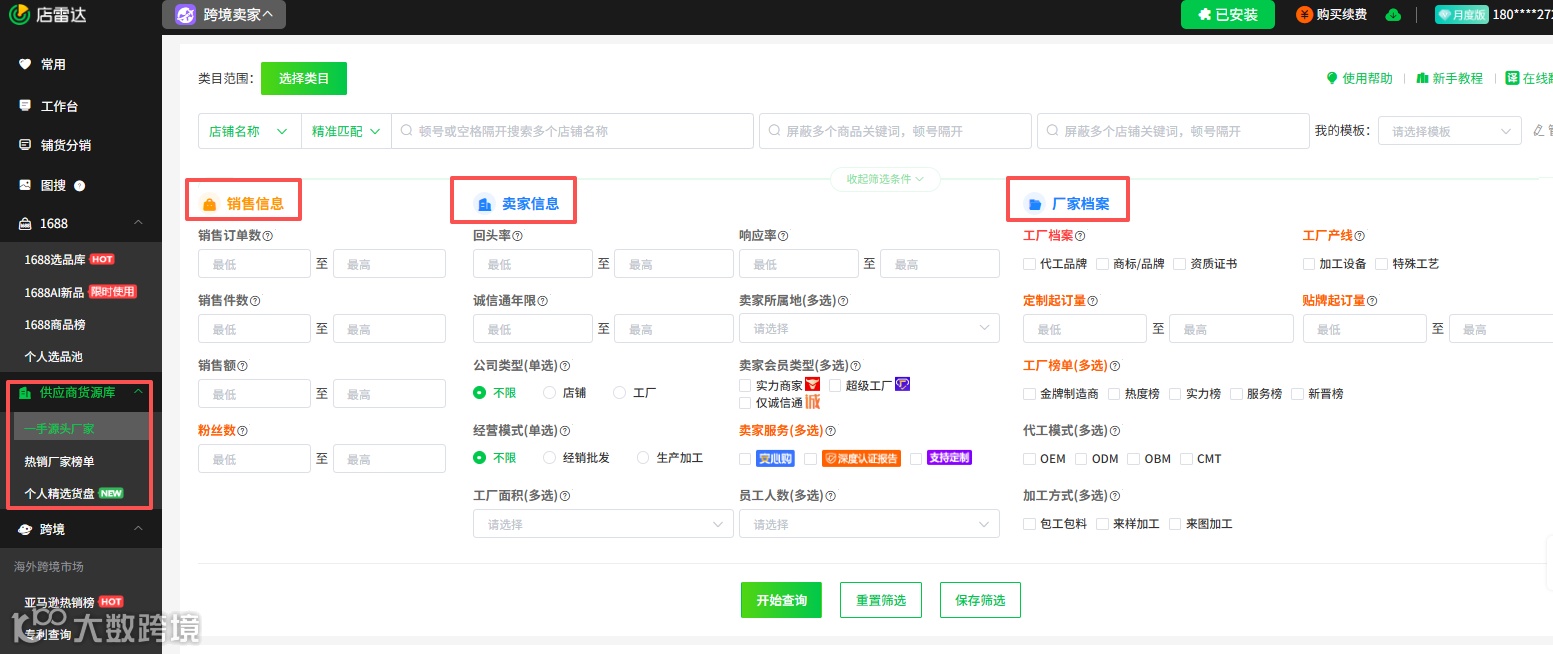Viewport: 1553px width, 654px height.
Task: Click the purple rocket icon in 跨境卖家
Action: [185, 15]
